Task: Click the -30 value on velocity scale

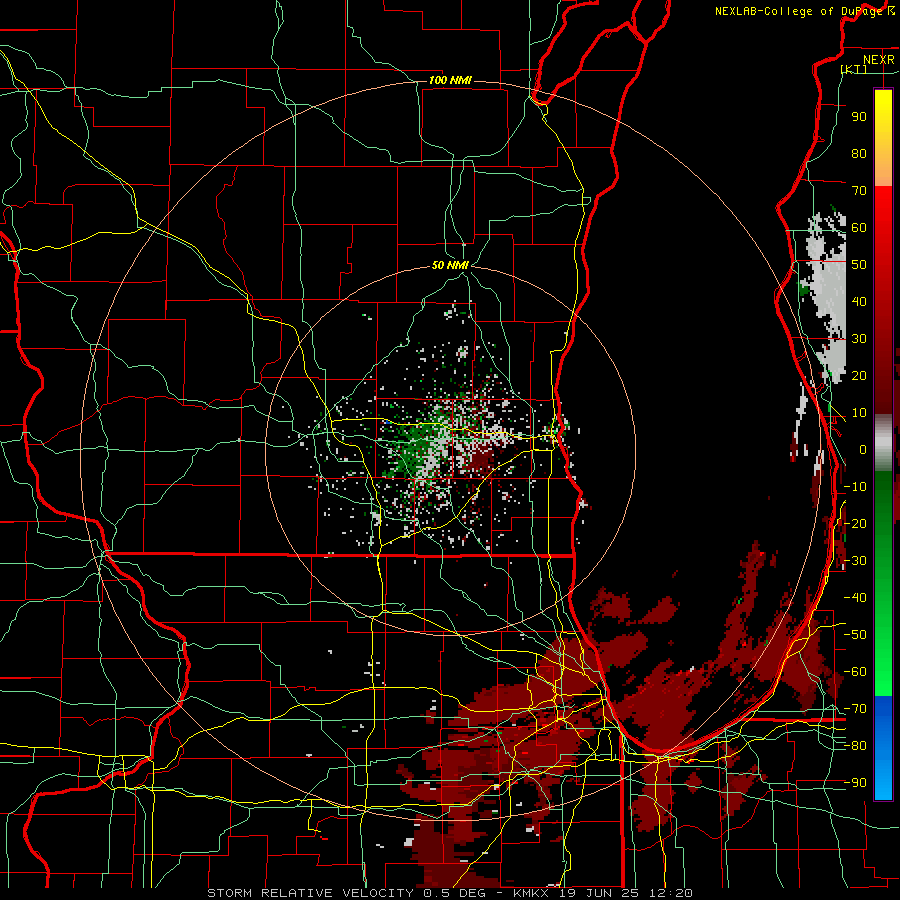Action: click(855, 561)
